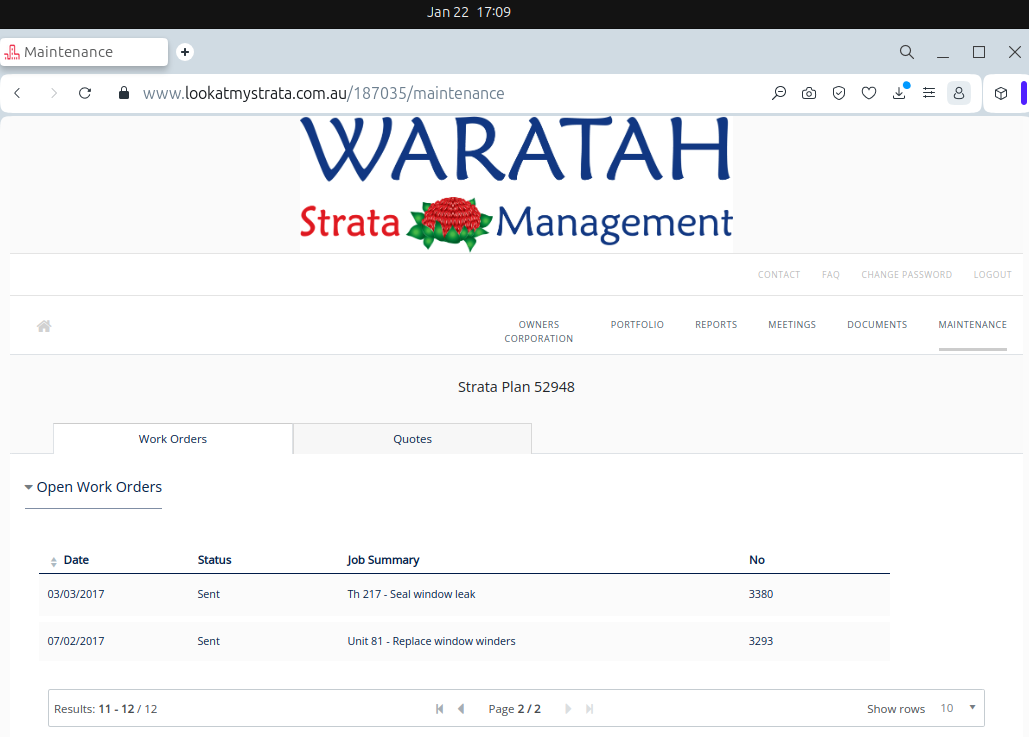Go to previous results page arrow
This screenshot has width=1029, height=737.
pyautogui.click(x=461, y=709)
